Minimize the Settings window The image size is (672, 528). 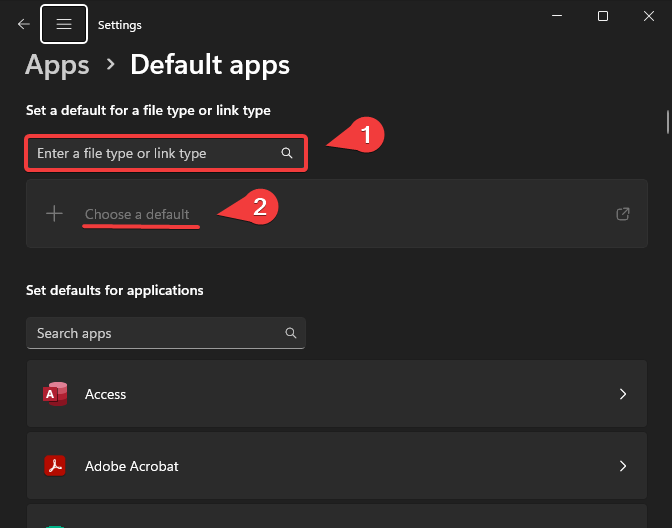click(557, 16)
